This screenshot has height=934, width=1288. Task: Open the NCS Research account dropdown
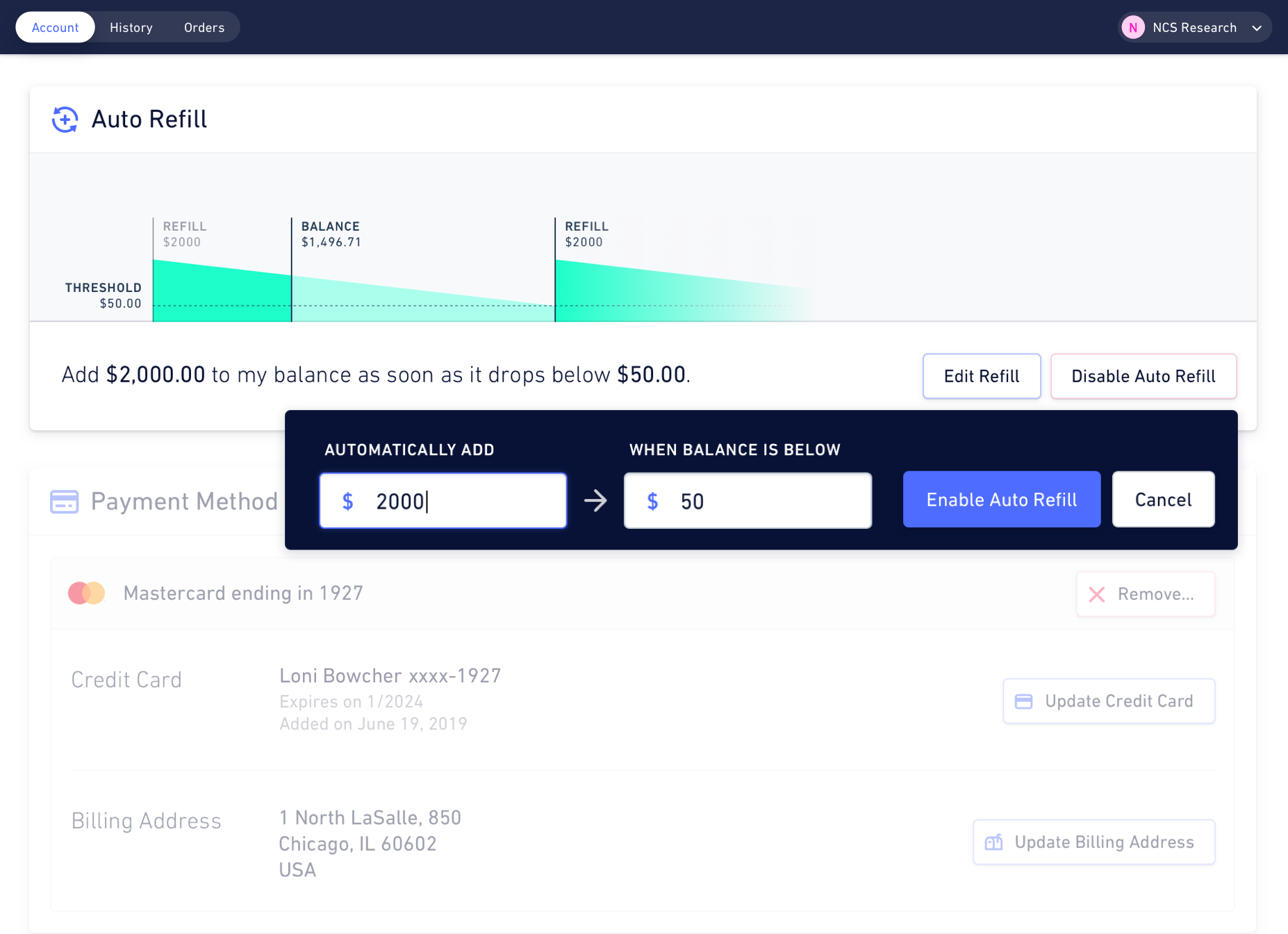(x=1194, y=27)
